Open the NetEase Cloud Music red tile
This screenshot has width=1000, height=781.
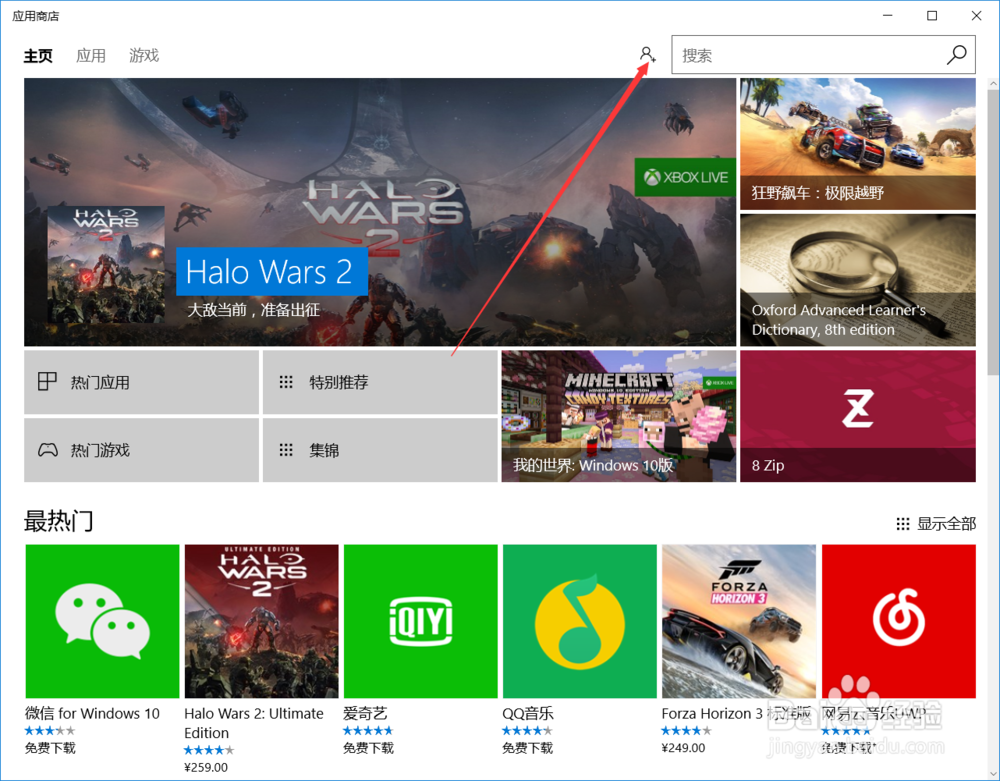click(899, 621)
